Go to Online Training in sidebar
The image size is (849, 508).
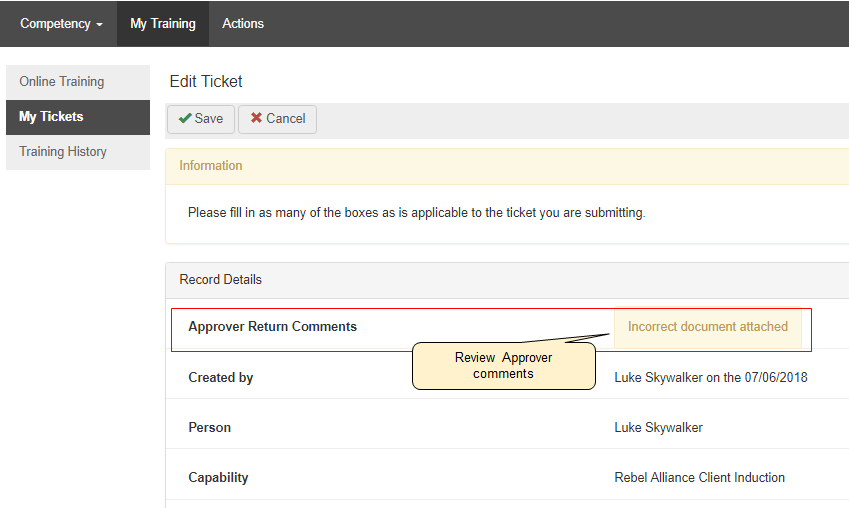pyautogui.click(x=62, y=82)
